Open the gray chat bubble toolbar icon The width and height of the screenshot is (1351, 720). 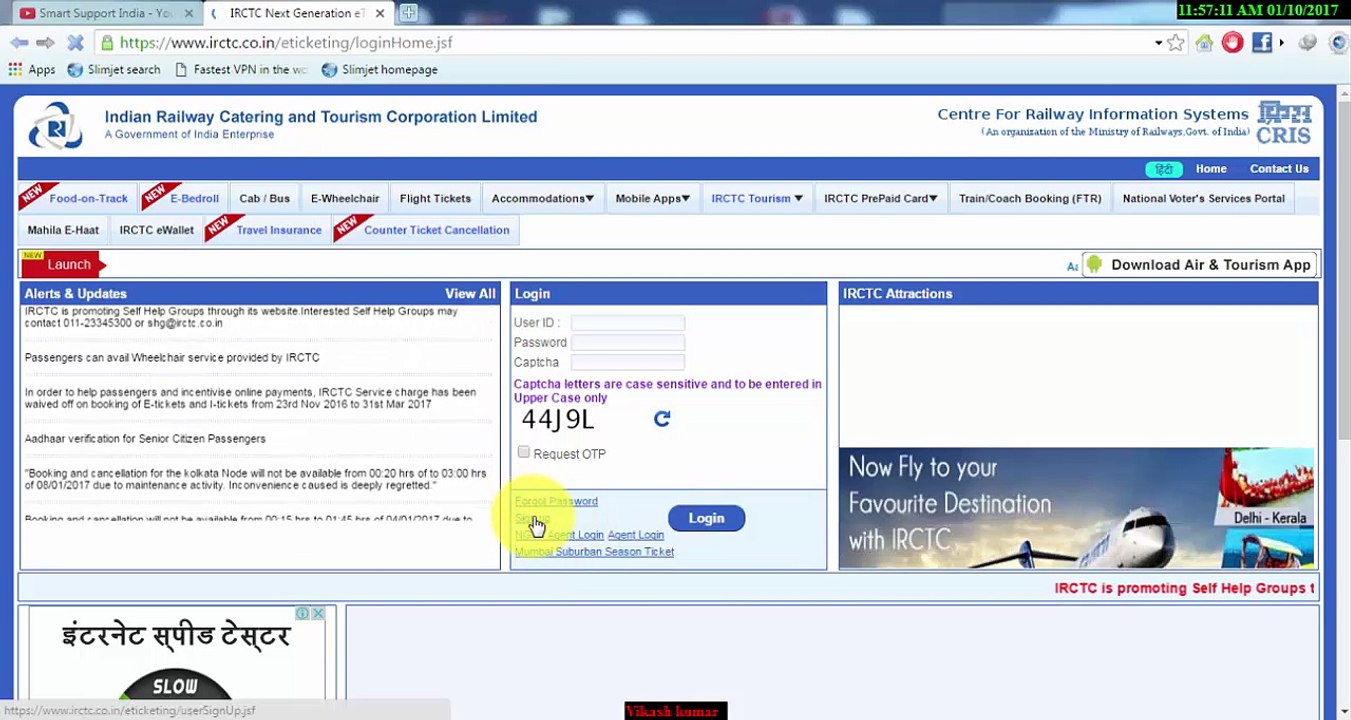[1307, 43]
